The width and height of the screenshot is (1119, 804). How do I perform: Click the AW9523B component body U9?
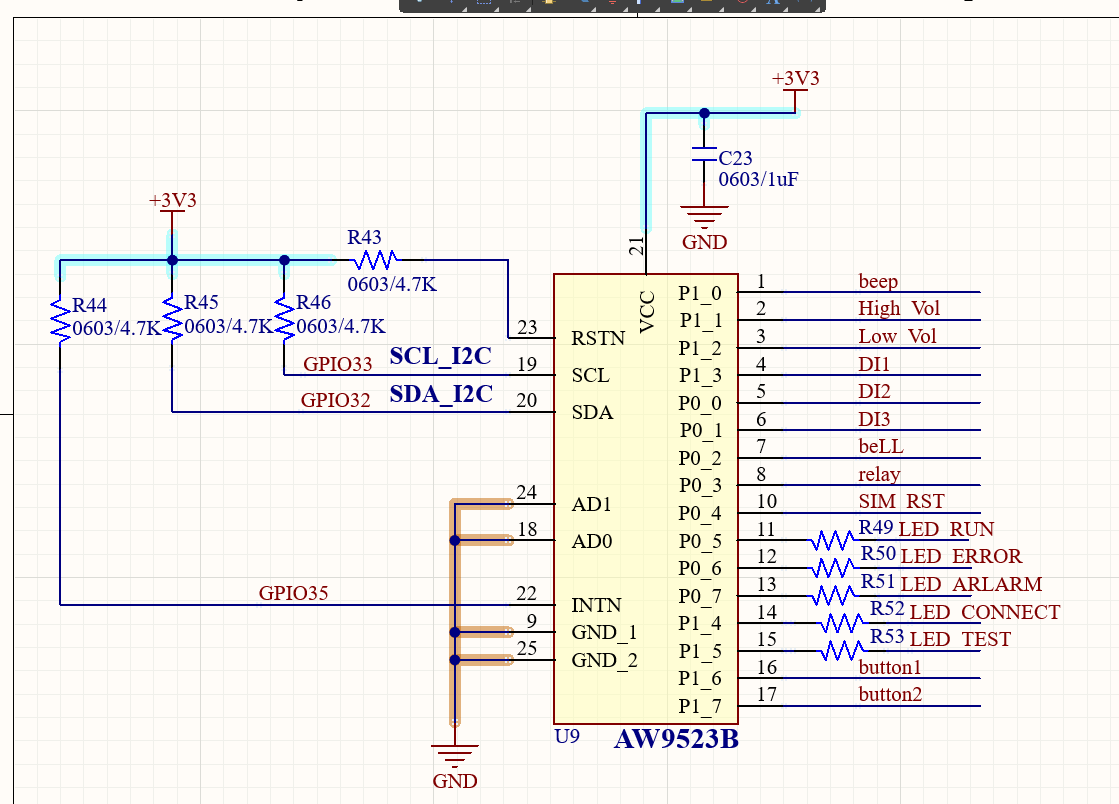[645, 500]
